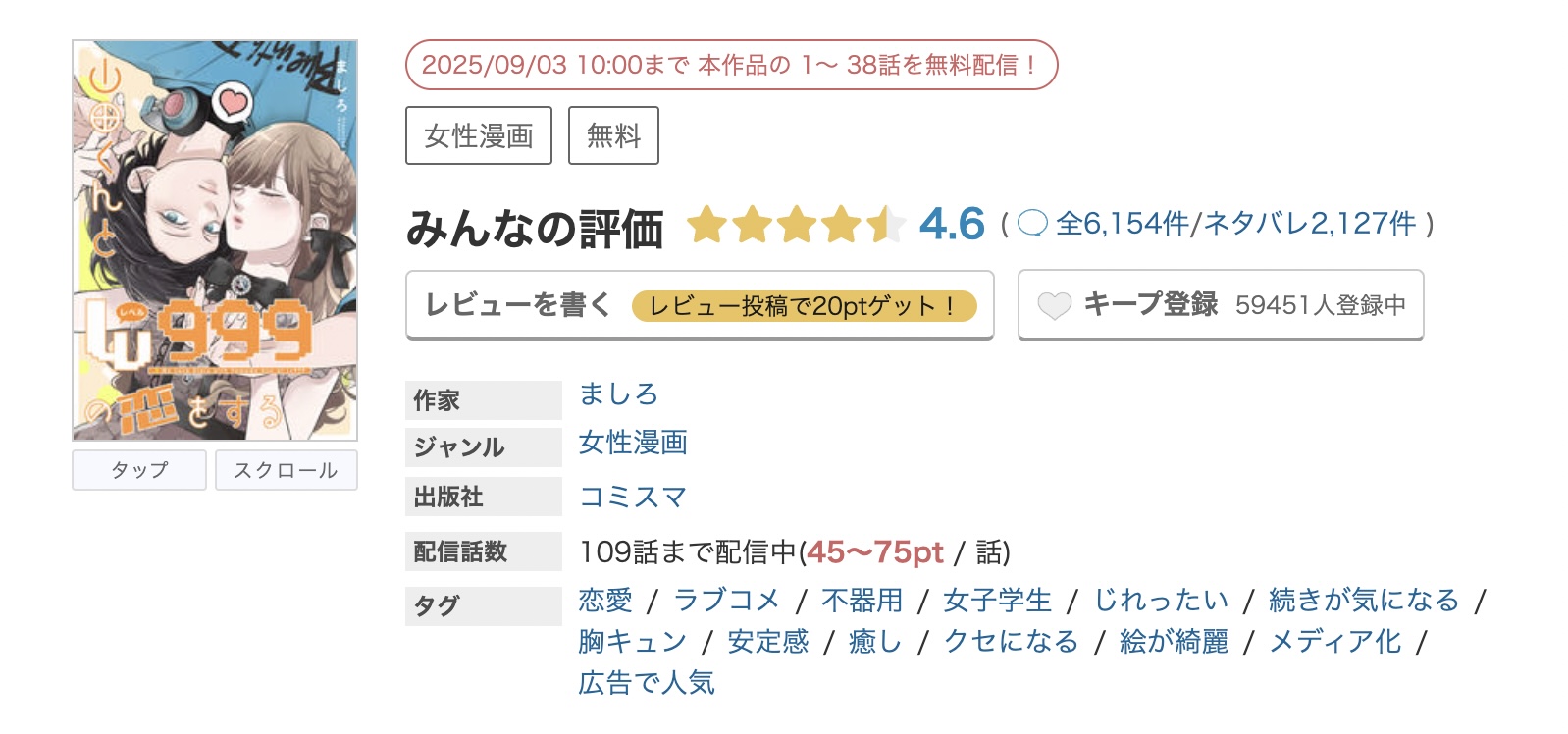Screen dimensions: 1568x734
Task: Click the レビュー投稿で20ptゲット badge
Action: coord(807,306)
